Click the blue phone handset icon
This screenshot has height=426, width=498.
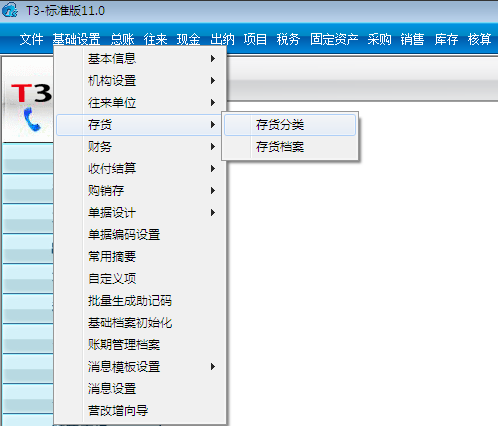pos(32,119)
